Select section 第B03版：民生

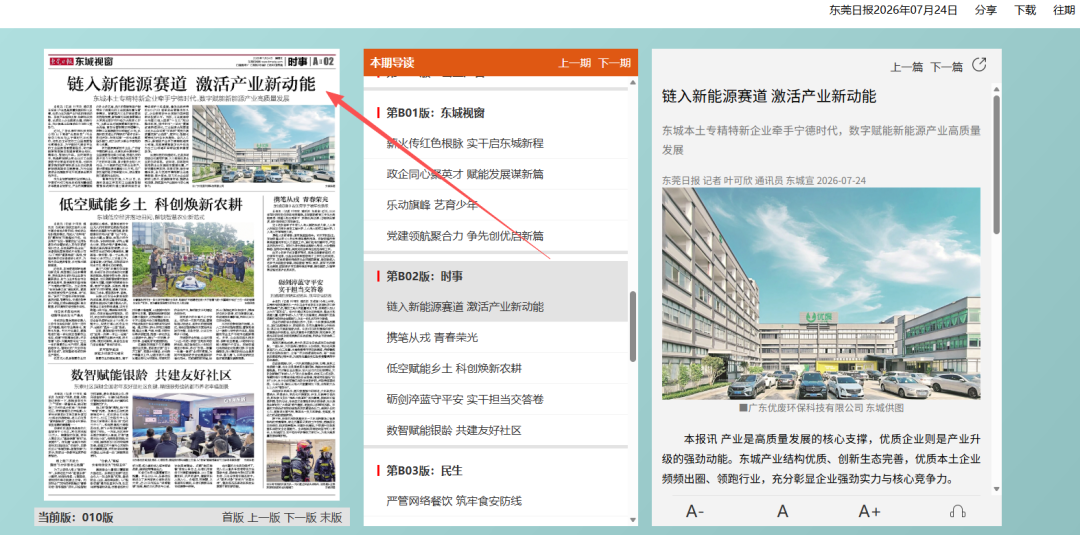tap(424, 471)
